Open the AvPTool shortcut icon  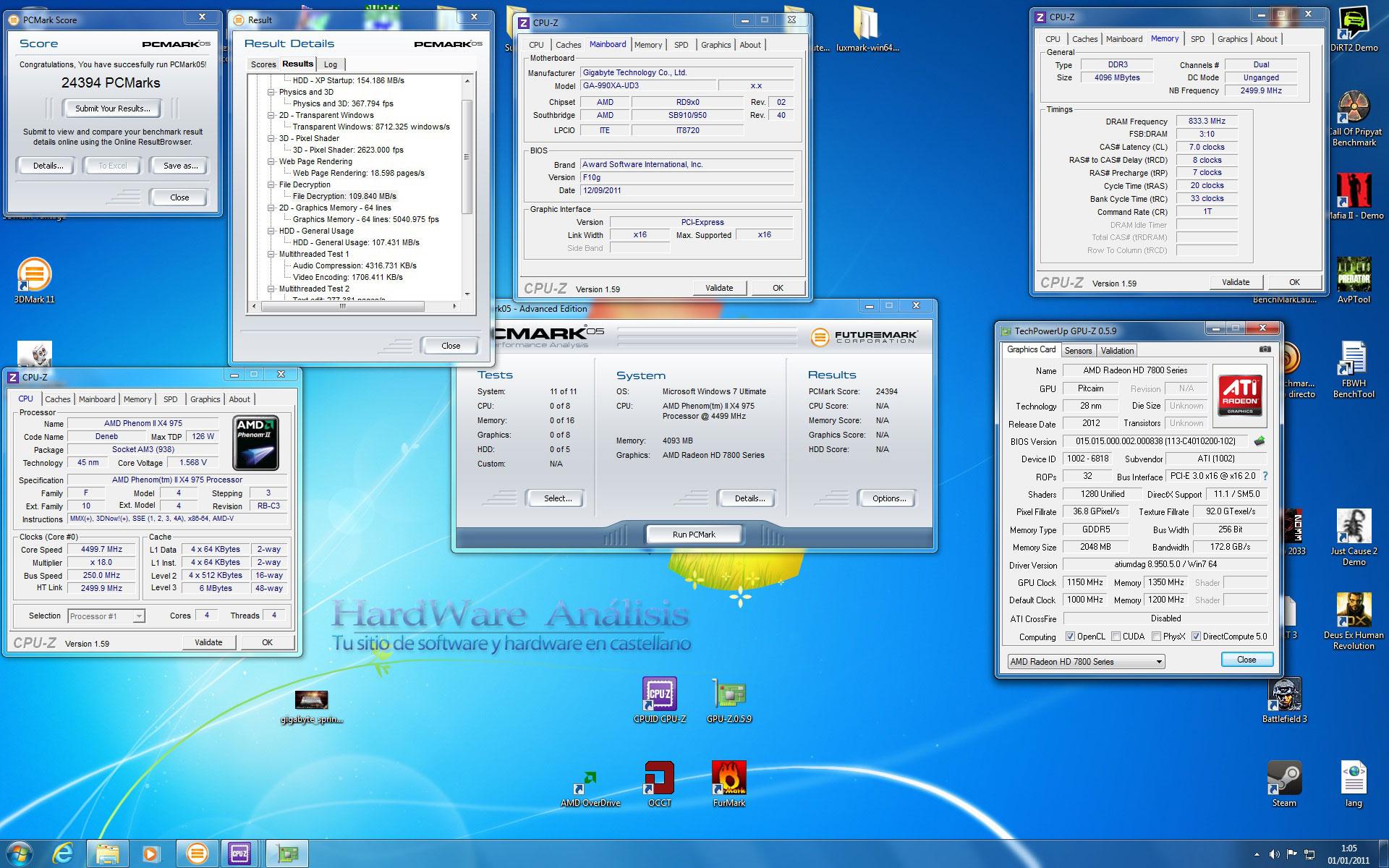pos(1354,281)
